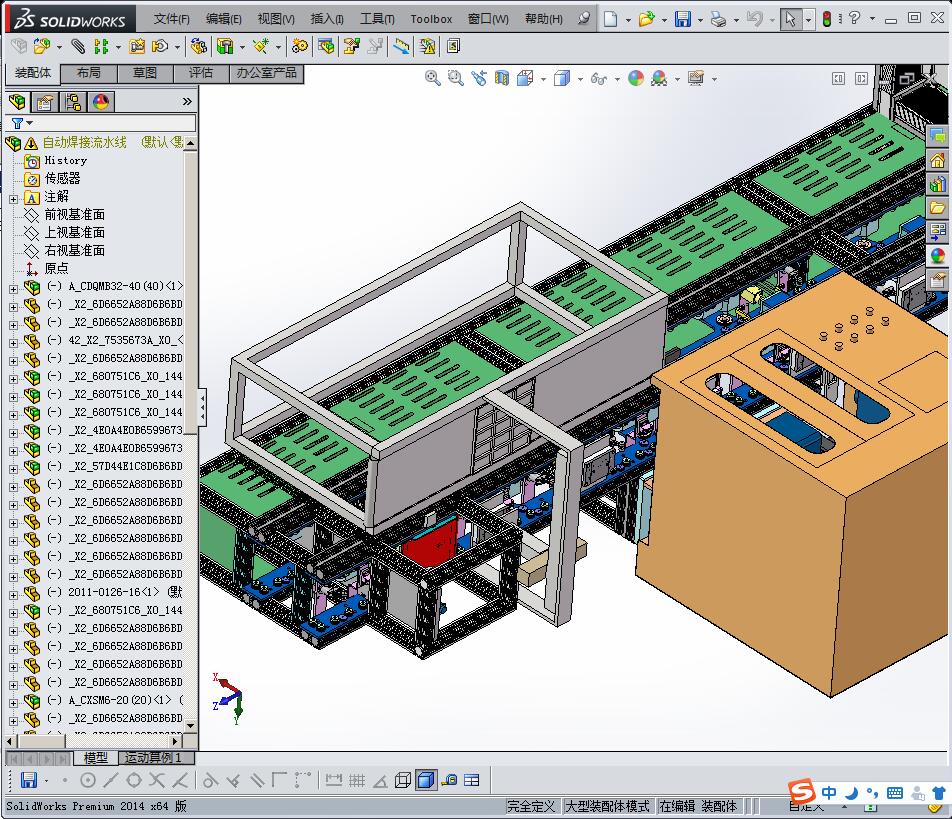Toggle Sogou IME Chinese/English mode indicator
Image resolution: width=952 pixels, height=819 pixels.
829,792
